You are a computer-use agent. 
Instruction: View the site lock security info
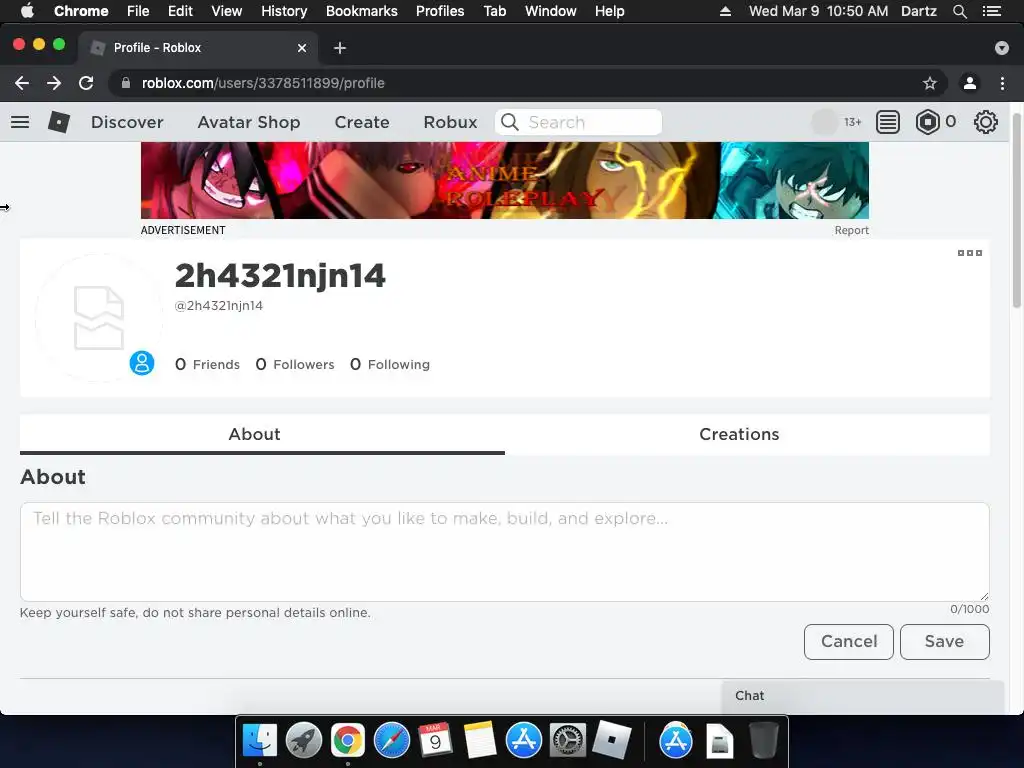126,83
